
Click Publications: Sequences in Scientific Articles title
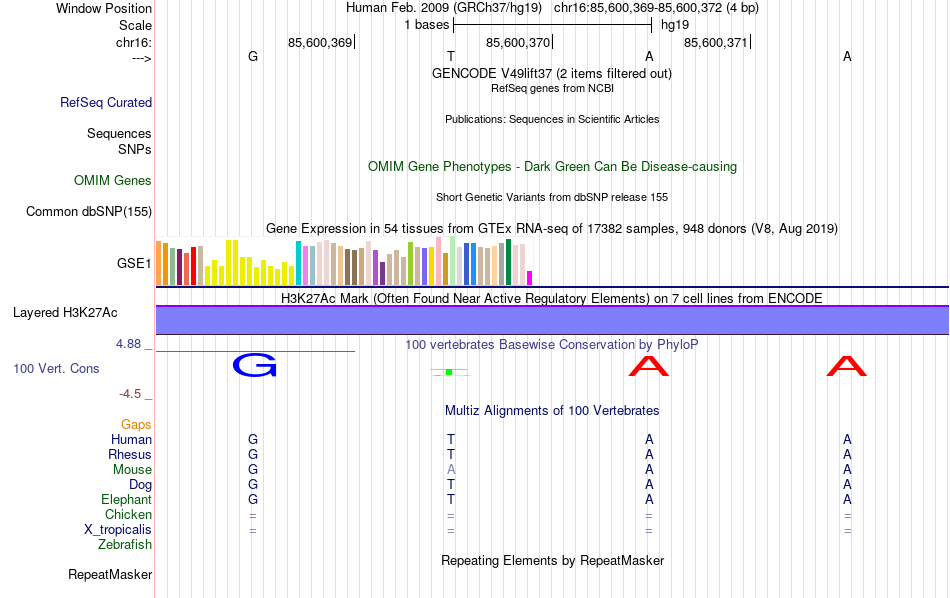(552, 119)
